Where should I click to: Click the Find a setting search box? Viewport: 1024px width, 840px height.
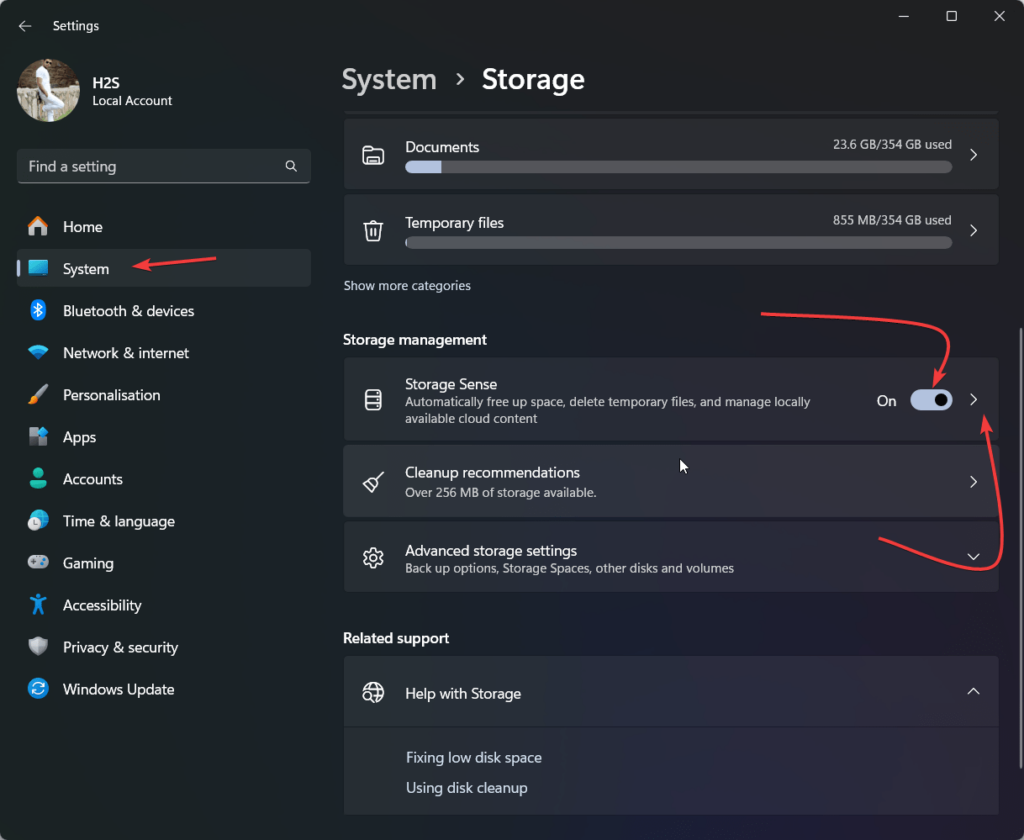(x=163, y=167)
